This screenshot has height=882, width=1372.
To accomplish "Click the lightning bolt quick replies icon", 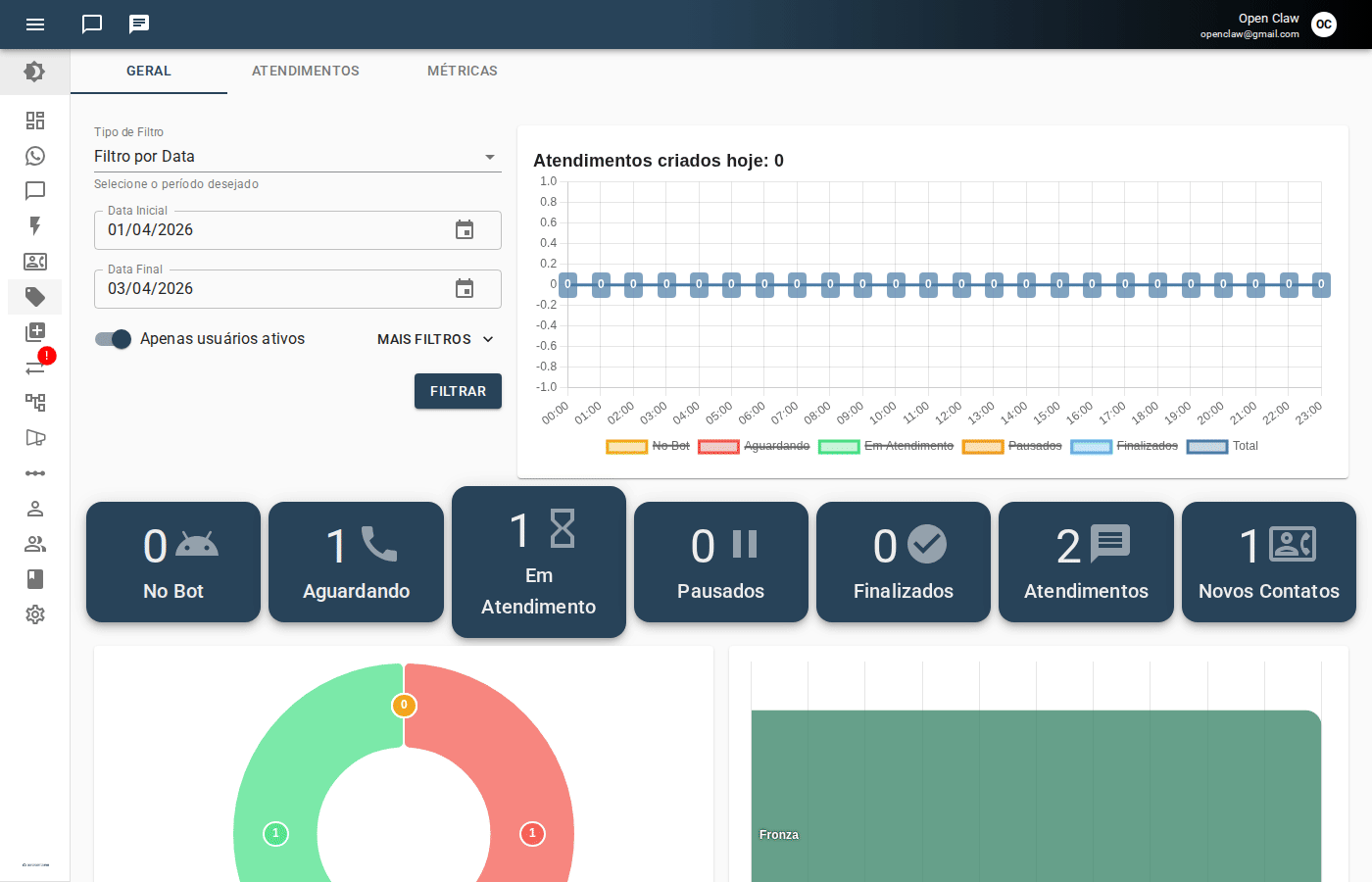I will pyautogui.click(x=35, y=226).
